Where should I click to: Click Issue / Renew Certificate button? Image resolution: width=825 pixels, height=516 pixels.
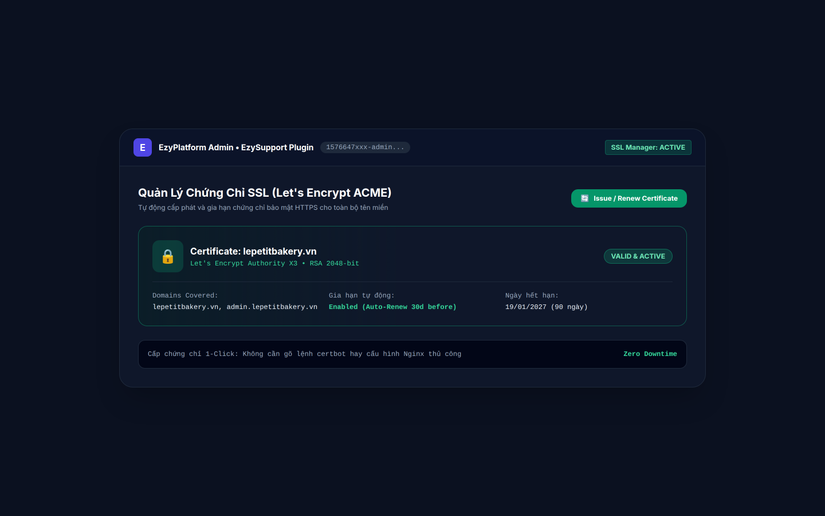point(629,198)
